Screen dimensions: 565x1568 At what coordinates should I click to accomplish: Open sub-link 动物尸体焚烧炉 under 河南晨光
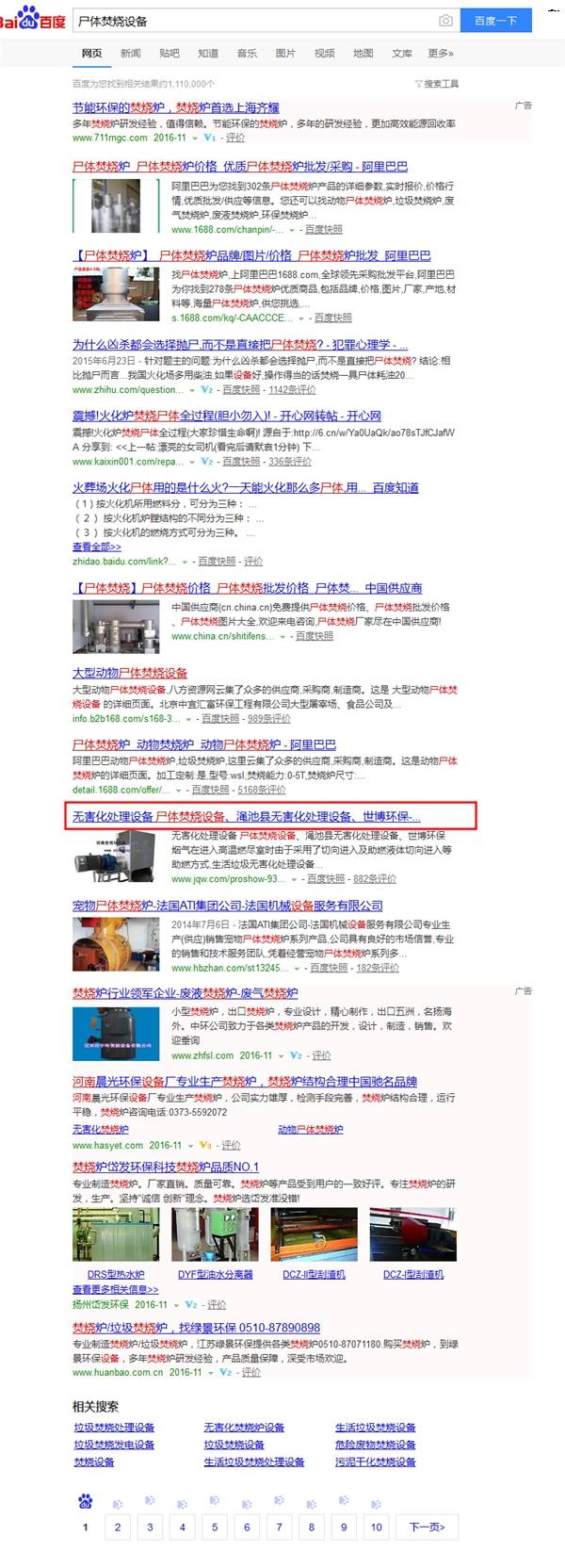coord(311,1129)
